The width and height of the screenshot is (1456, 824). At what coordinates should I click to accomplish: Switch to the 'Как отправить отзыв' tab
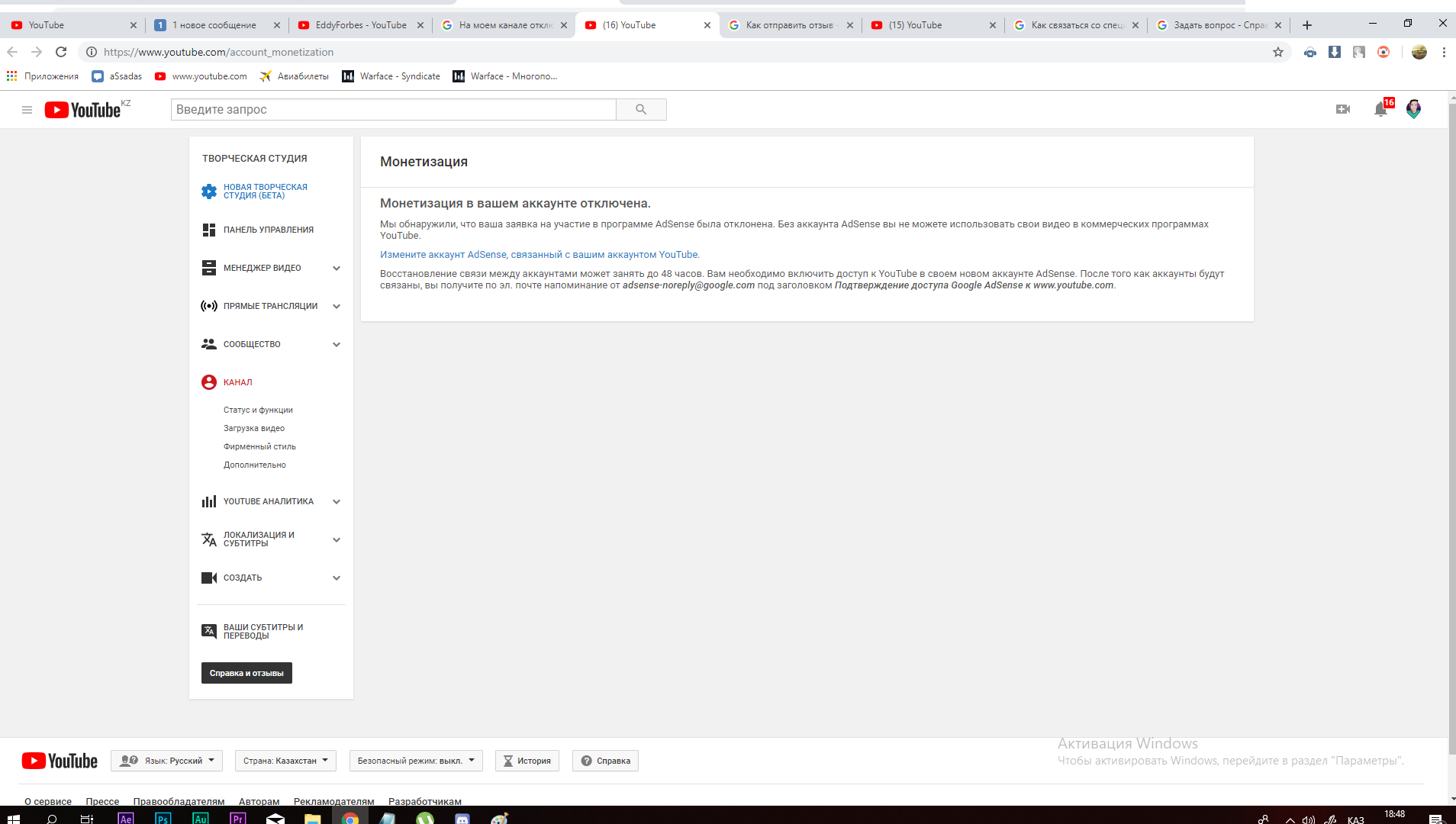pos(790,25)
